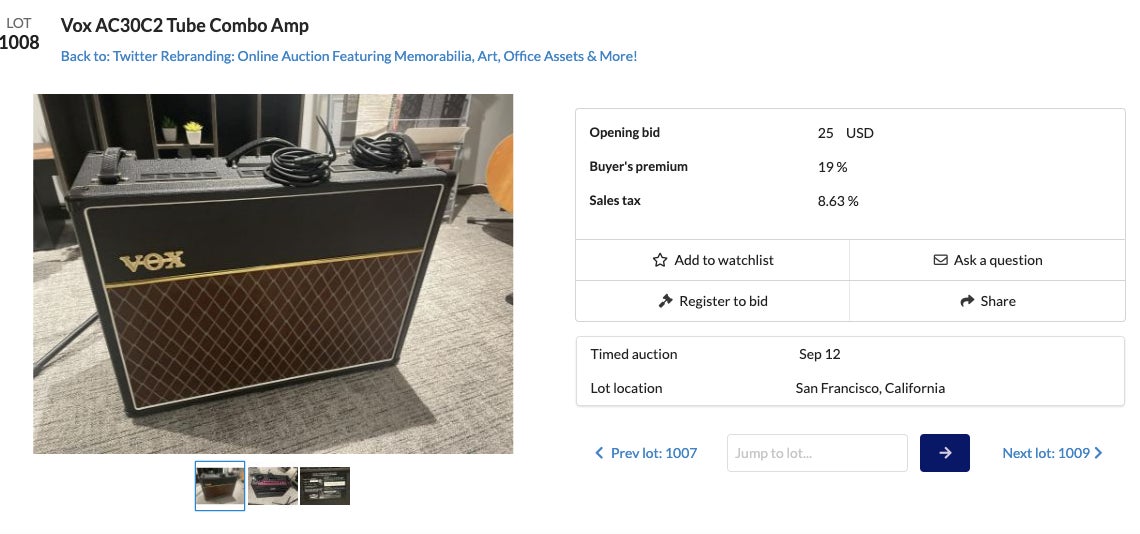
Task: Open the Ask a question form
Action: coord(997,260)
